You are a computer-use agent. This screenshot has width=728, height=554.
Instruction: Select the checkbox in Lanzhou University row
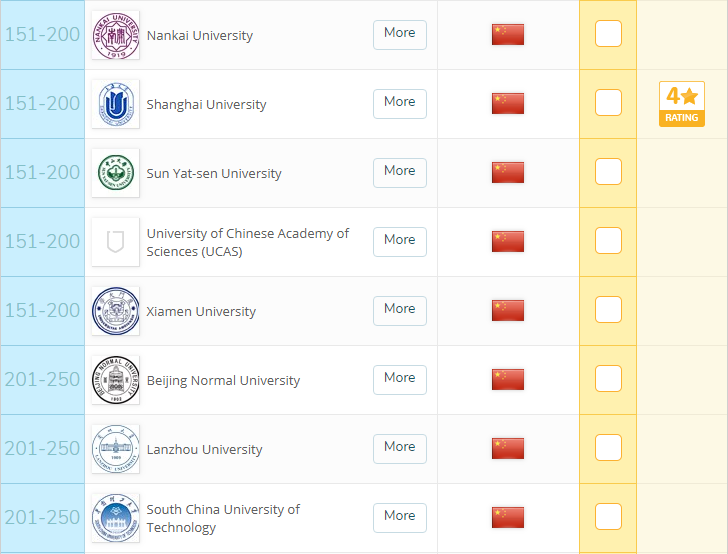click(608, 448)
